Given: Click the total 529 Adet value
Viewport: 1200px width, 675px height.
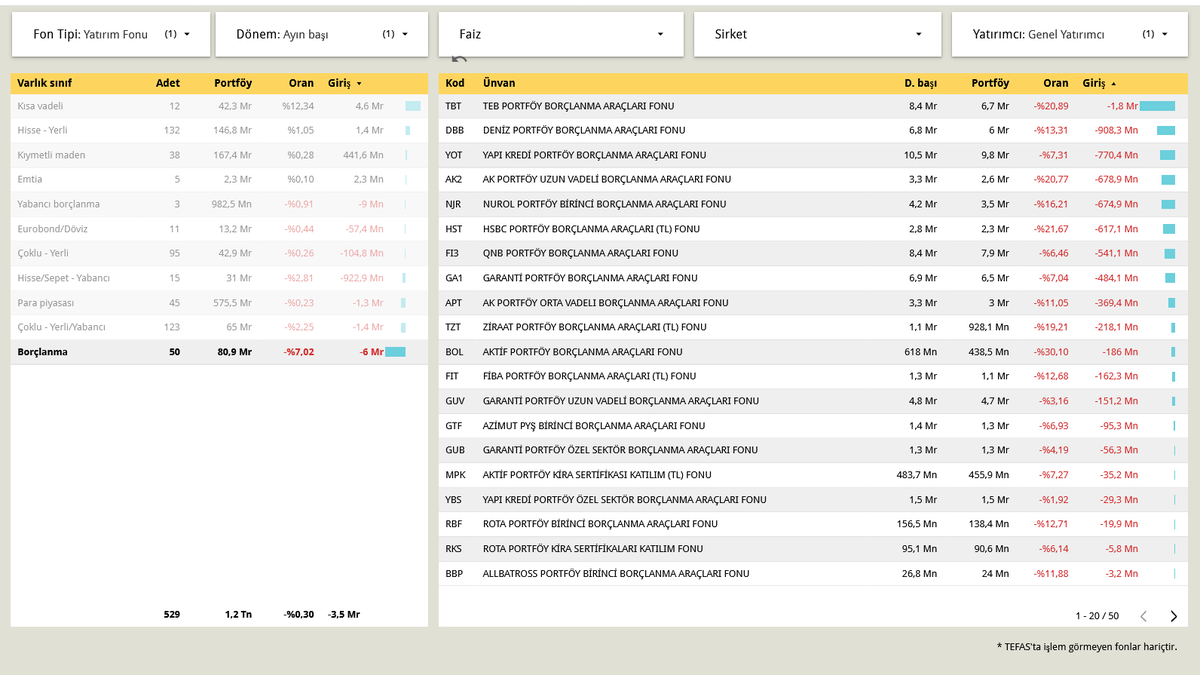Looking at the screenshot, I should pyautogui.click(x=172, y=614).
